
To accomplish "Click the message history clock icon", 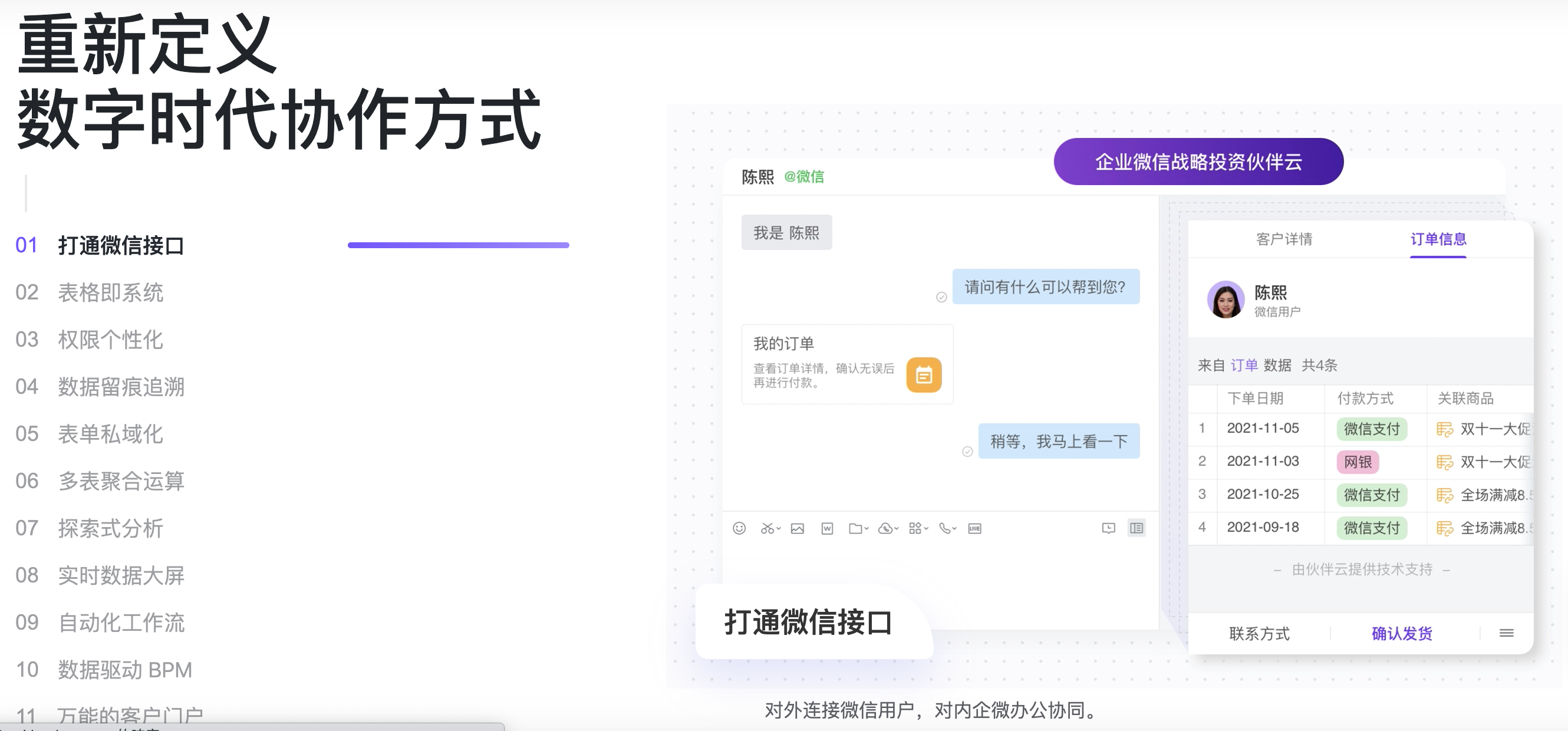I will [x=1108, y=528].
